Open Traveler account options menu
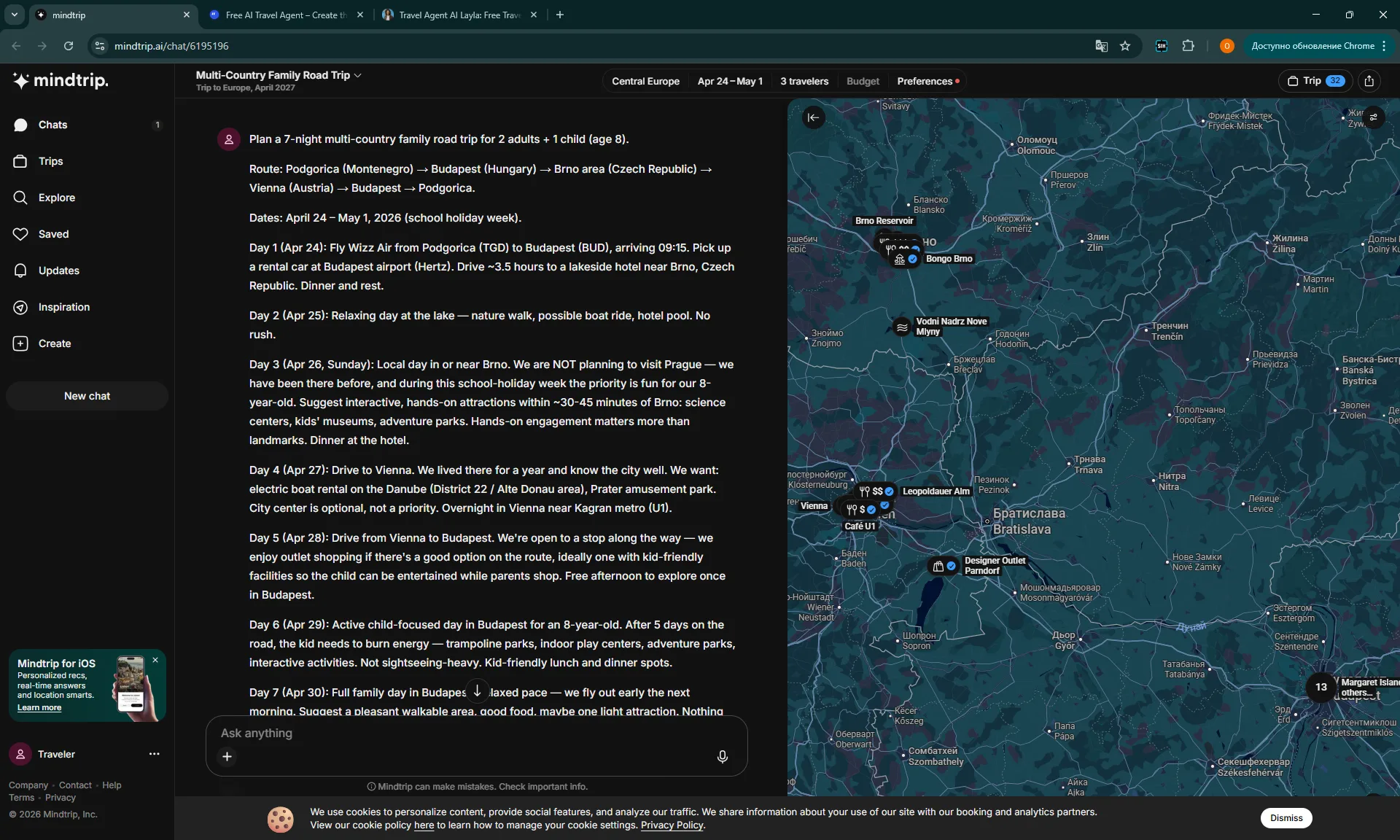Image resolution: width=1400 pixels, height=840 pixels. [154, 754]
